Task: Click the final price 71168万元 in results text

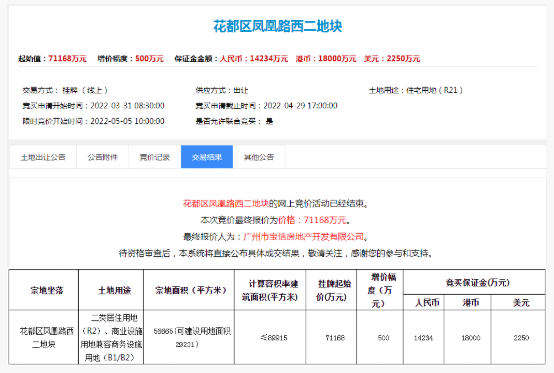Action: pyautogui.click(x=325, y=220)
